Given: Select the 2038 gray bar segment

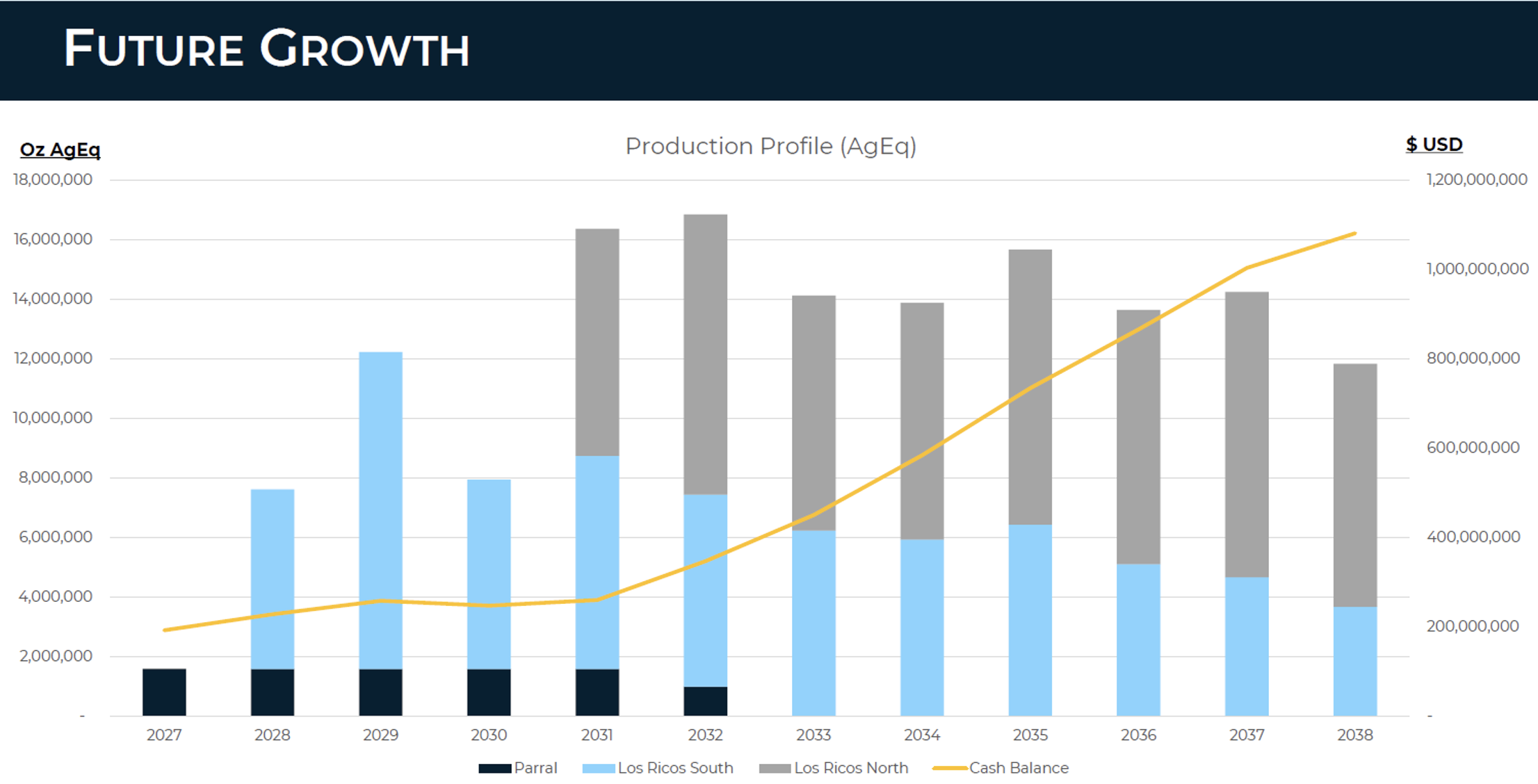Looking at the screenshot, I should click(1354, 485).
